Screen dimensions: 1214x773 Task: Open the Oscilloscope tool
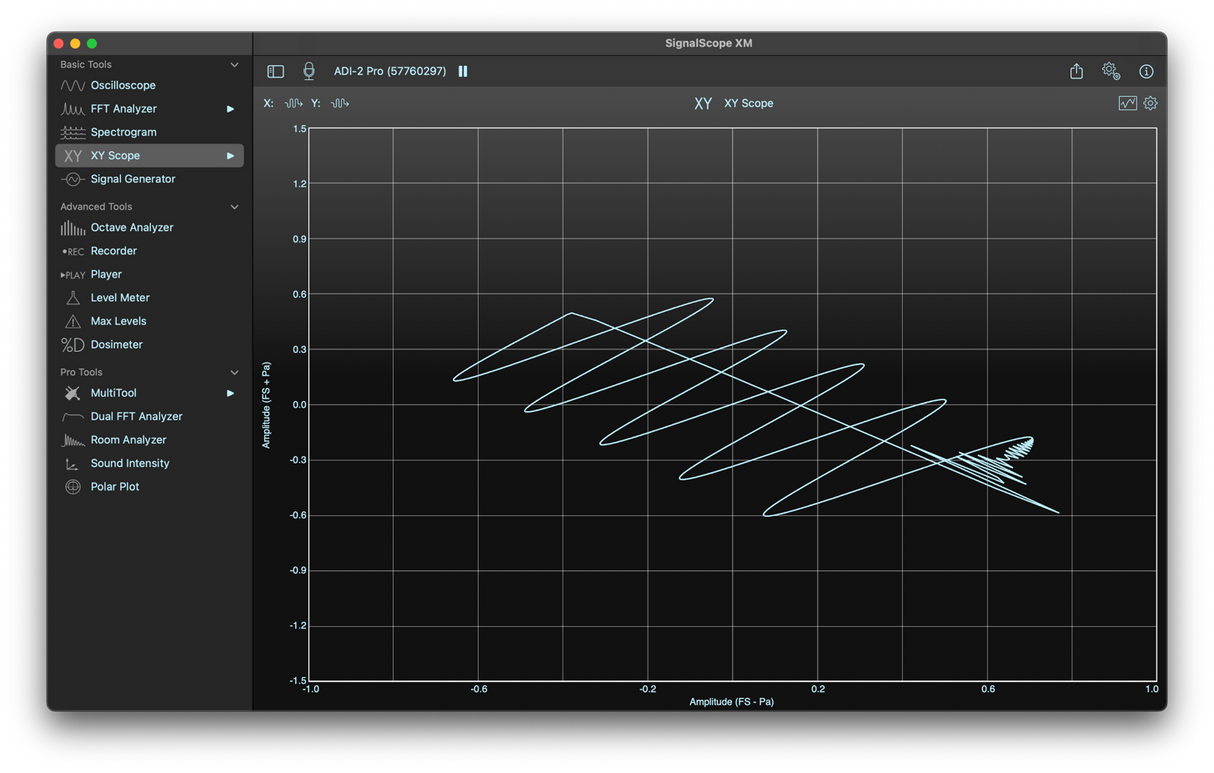(123, 85)
